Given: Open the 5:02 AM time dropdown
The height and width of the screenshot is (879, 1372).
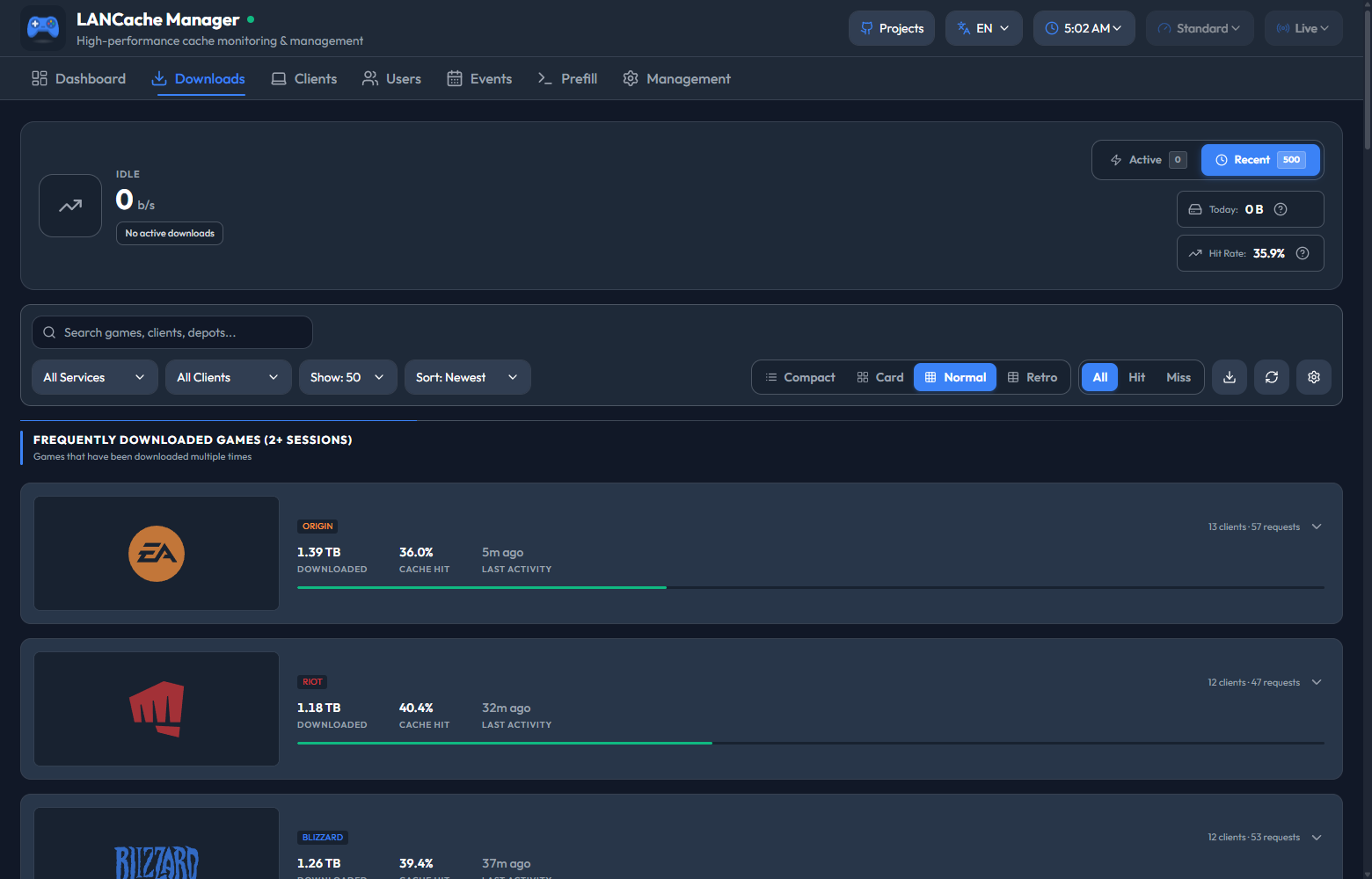Looking at the screenshot, I should pos(1084,28).
